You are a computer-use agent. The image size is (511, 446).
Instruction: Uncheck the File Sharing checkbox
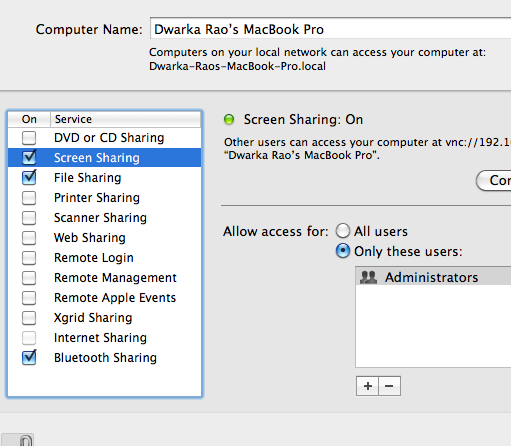29,178
